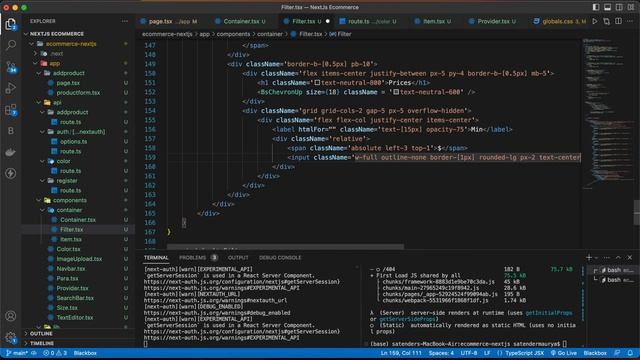Click Customize Layout icon in title bar
The height and width of the screenshot is (360, 640).
(x=631, y=7)
